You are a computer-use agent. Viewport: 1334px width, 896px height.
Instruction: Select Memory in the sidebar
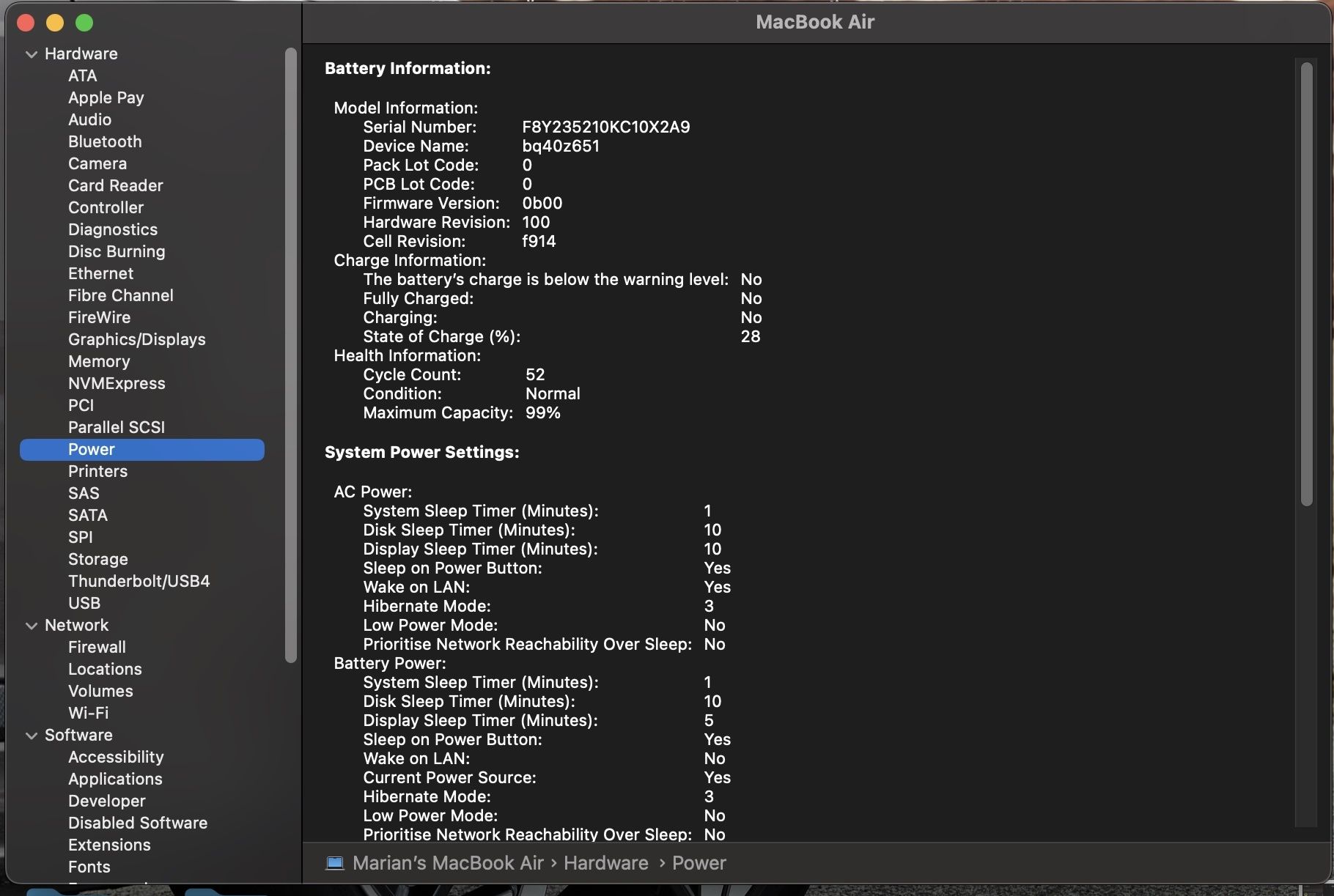point(99,361)
